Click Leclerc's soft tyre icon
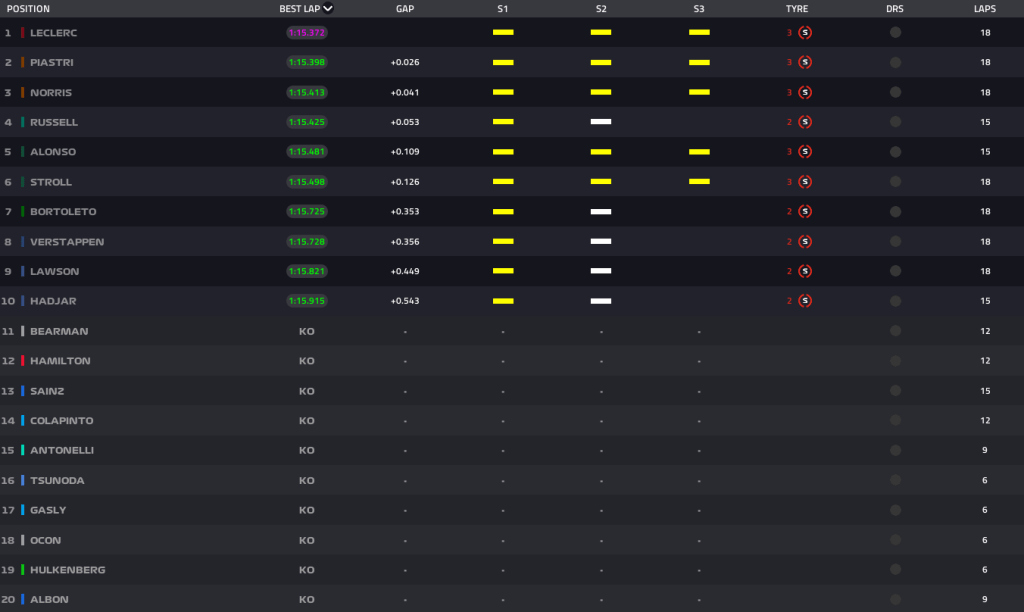The image size is (1024, 612). [x=805, y=33]
